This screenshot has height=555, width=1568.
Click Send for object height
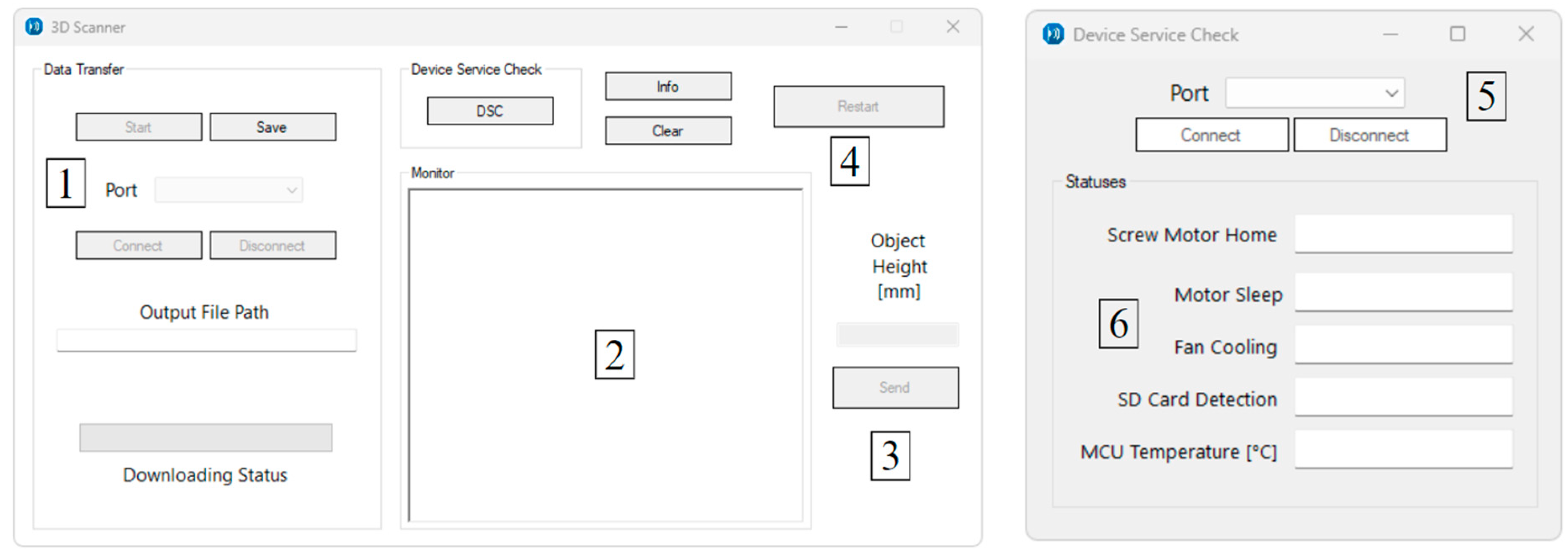pos(895,388)
